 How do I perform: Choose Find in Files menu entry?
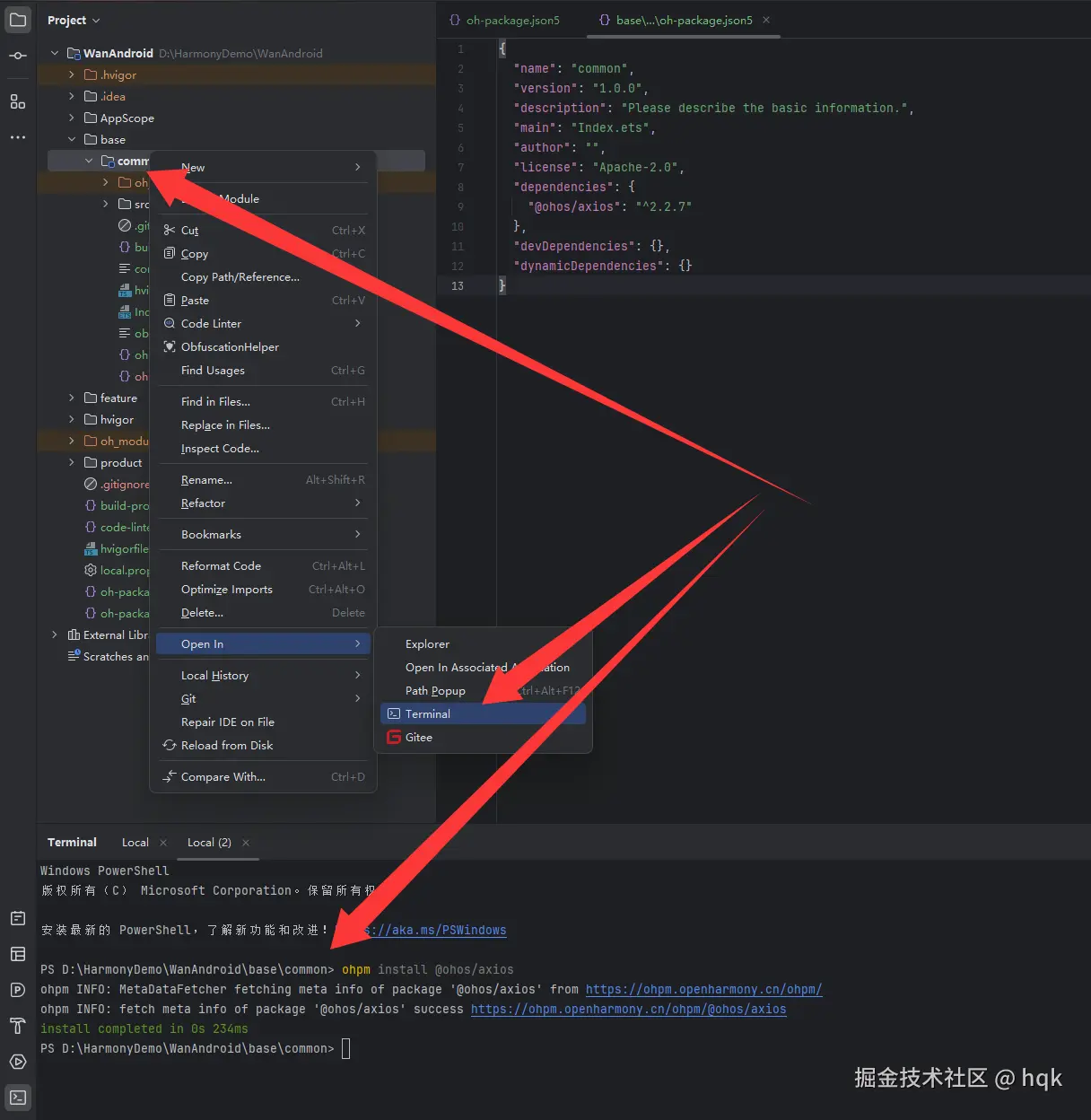click(263, 402)
